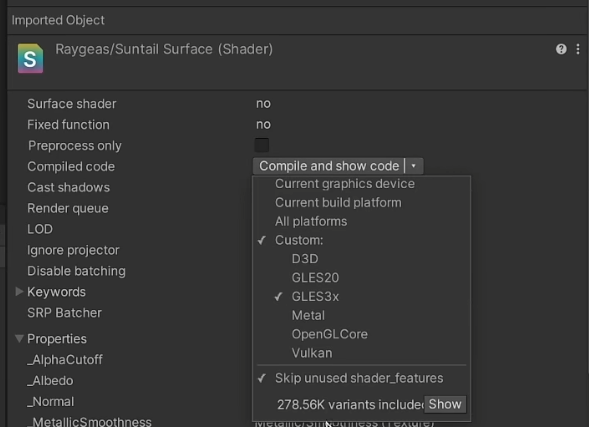Collapse the Properties foldout
Image resolution: width=589 pixels, height=427 pixels.
click(x=19, y=338)
